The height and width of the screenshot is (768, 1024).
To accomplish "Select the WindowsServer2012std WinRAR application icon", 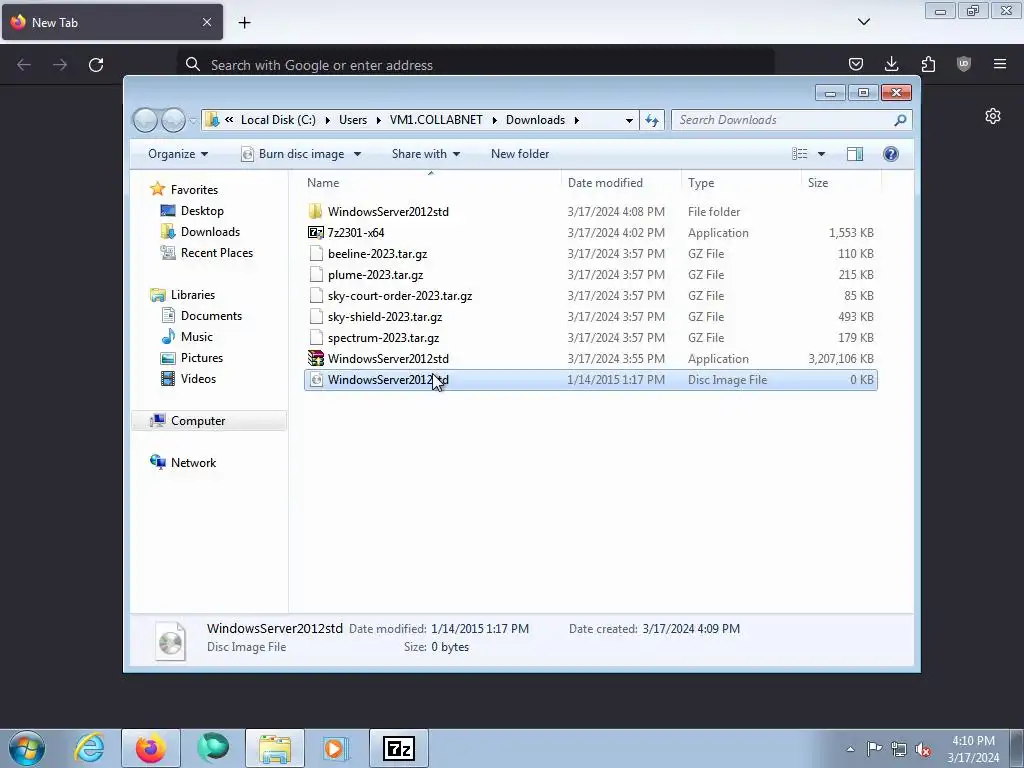I will point(315,359).
